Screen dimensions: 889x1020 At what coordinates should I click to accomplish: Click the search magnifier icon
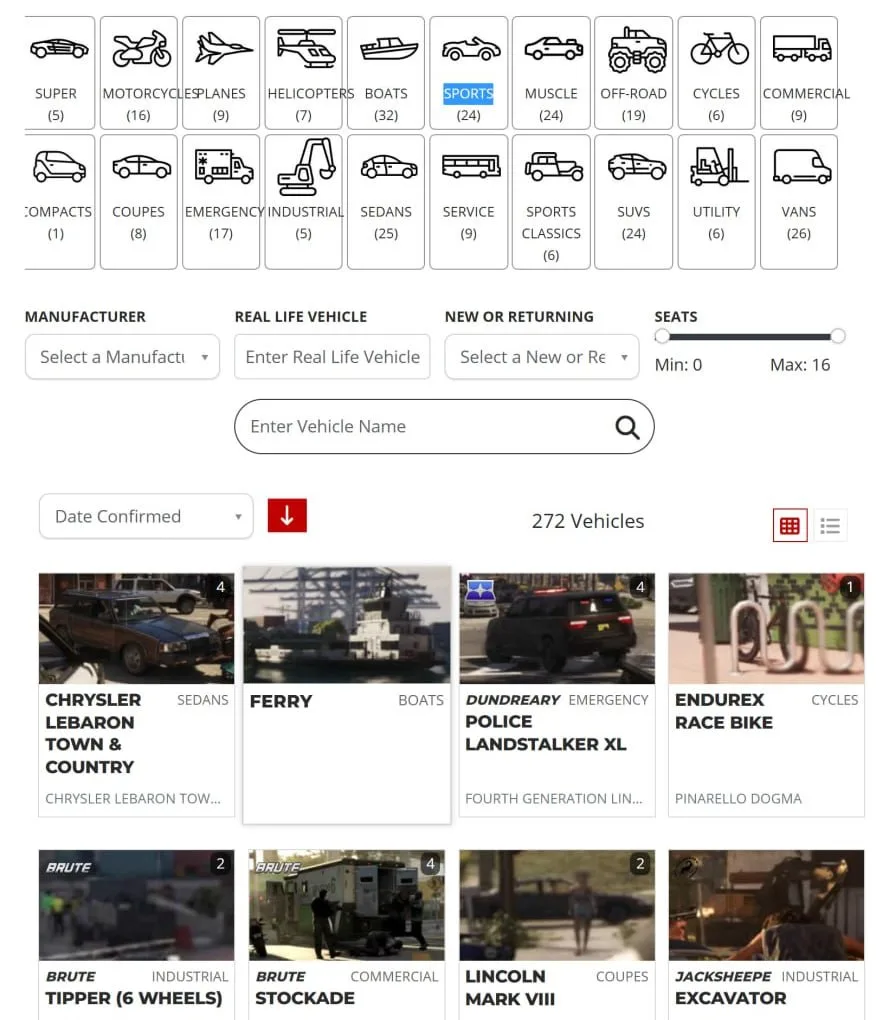627,427
